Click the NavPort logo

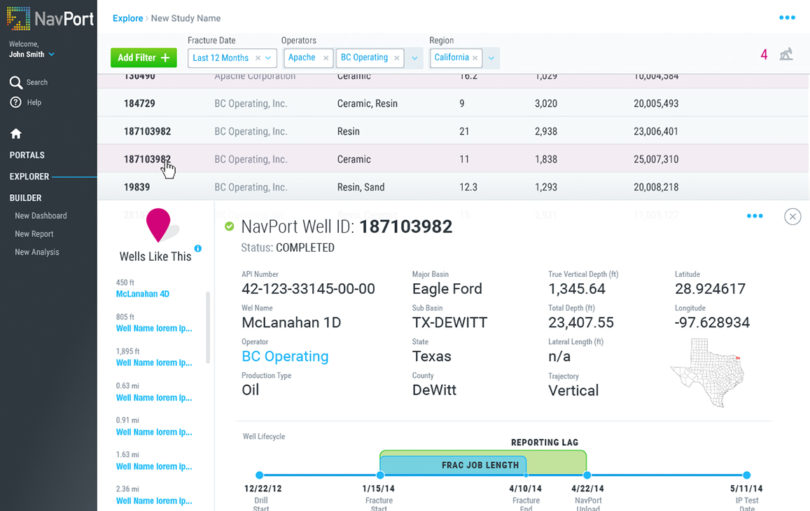point(50,19)
